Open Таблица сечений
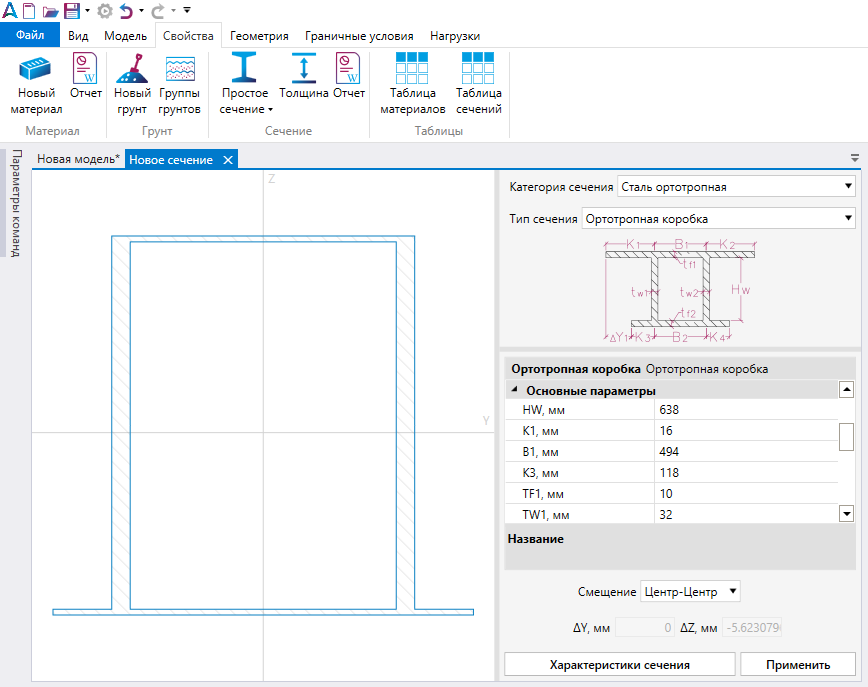The height and width of the screenshot is (687, 868). 478,84
